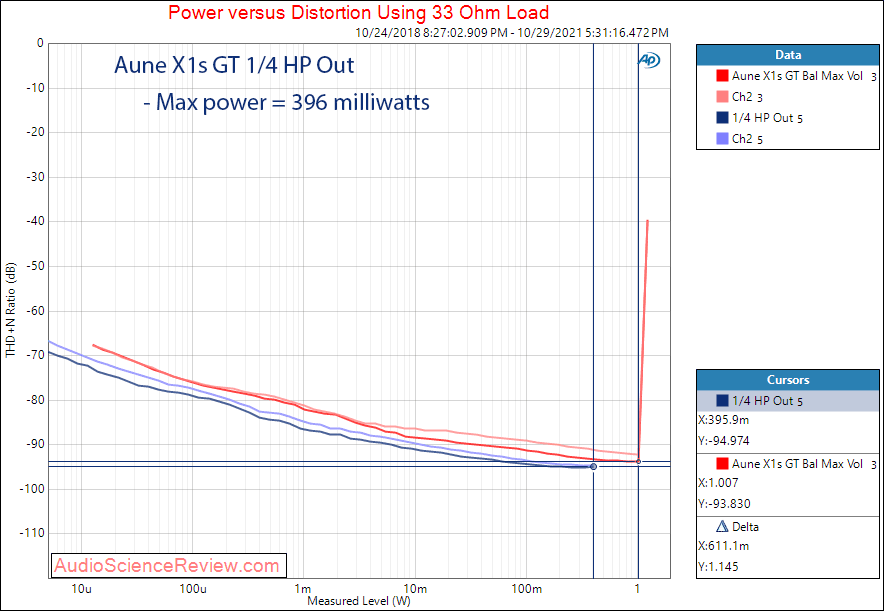Click the pink Ch2 3 swatch in Data legend

[722, 96]
